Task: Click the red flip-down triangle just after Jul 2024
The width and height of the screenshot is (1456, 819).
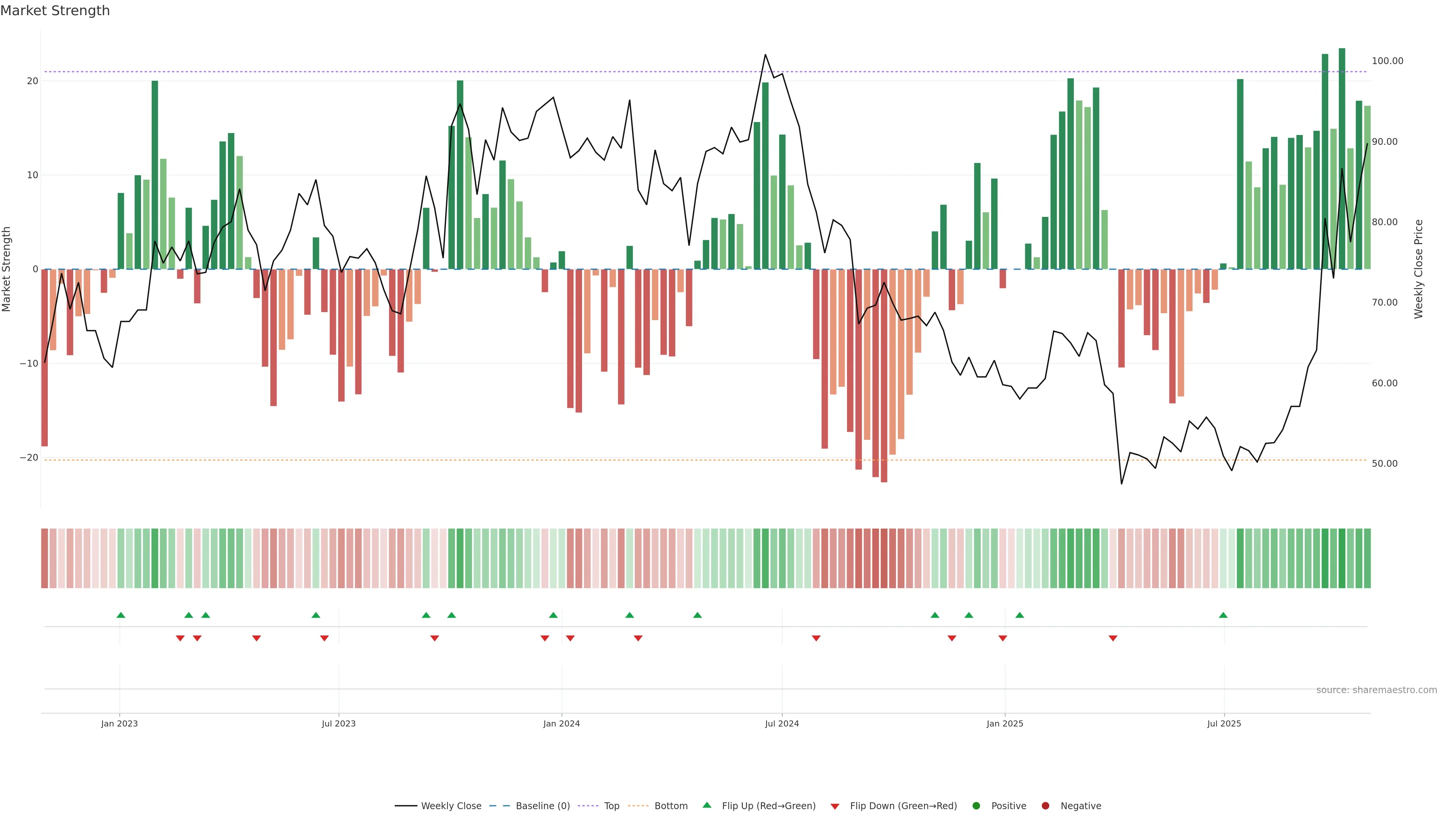Action: [x=816, y=638]
